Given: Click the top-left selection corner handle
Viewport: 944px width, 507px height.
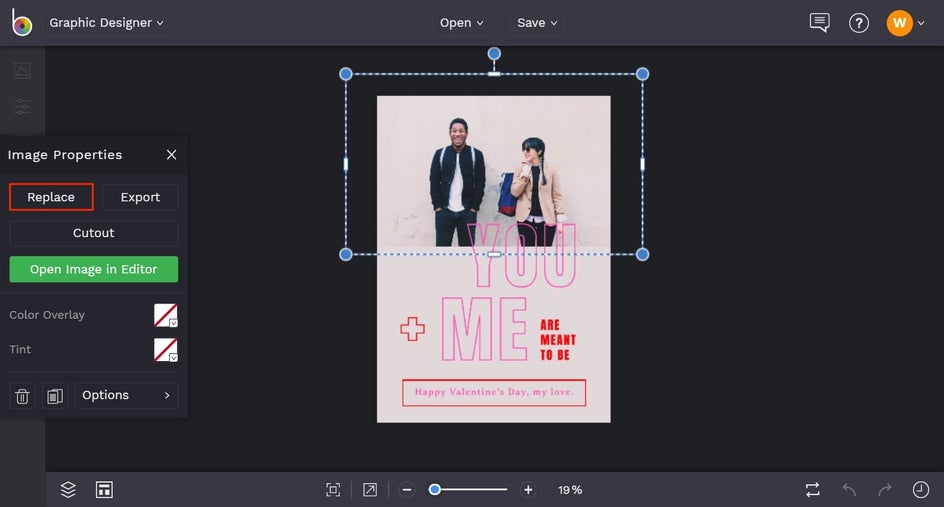Looking at the screenshot, I should tap(346, 74).
